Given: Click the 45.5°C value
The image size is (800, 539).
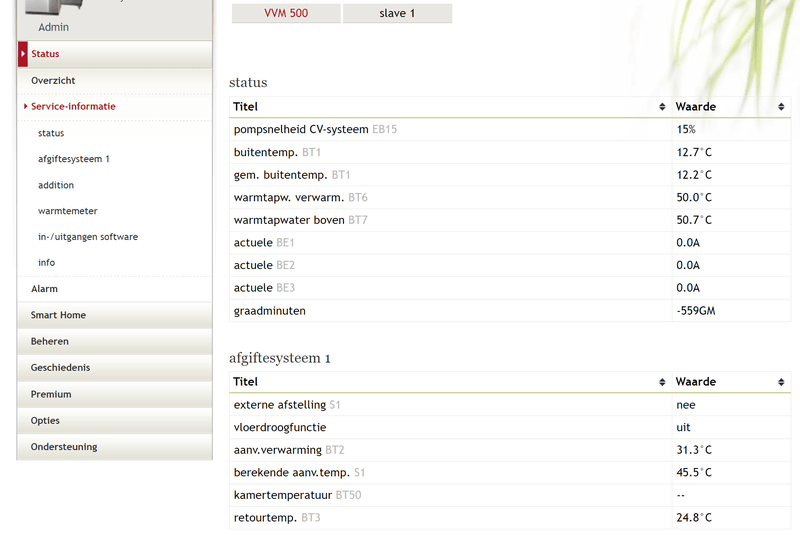Looking at the screenshot, I should point(694,473).
